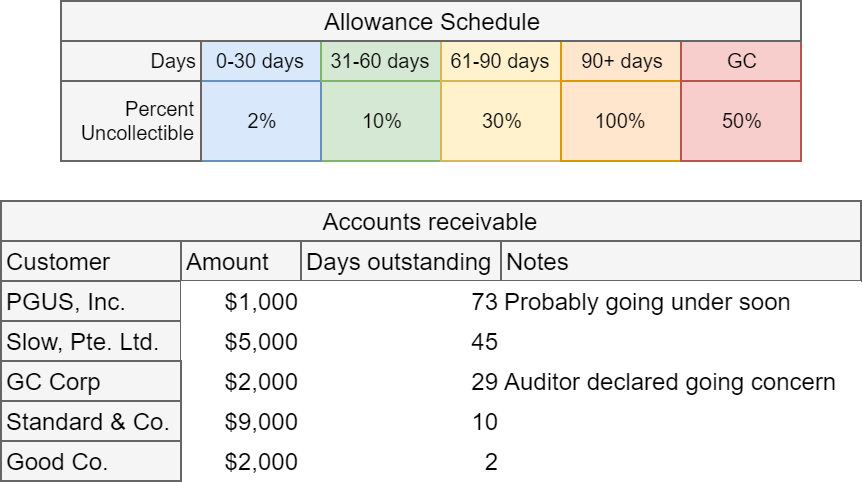Click the Days outstanding column header
Image resolution: width=862 pixels, height=482 pixels.
tap(399, 262)
